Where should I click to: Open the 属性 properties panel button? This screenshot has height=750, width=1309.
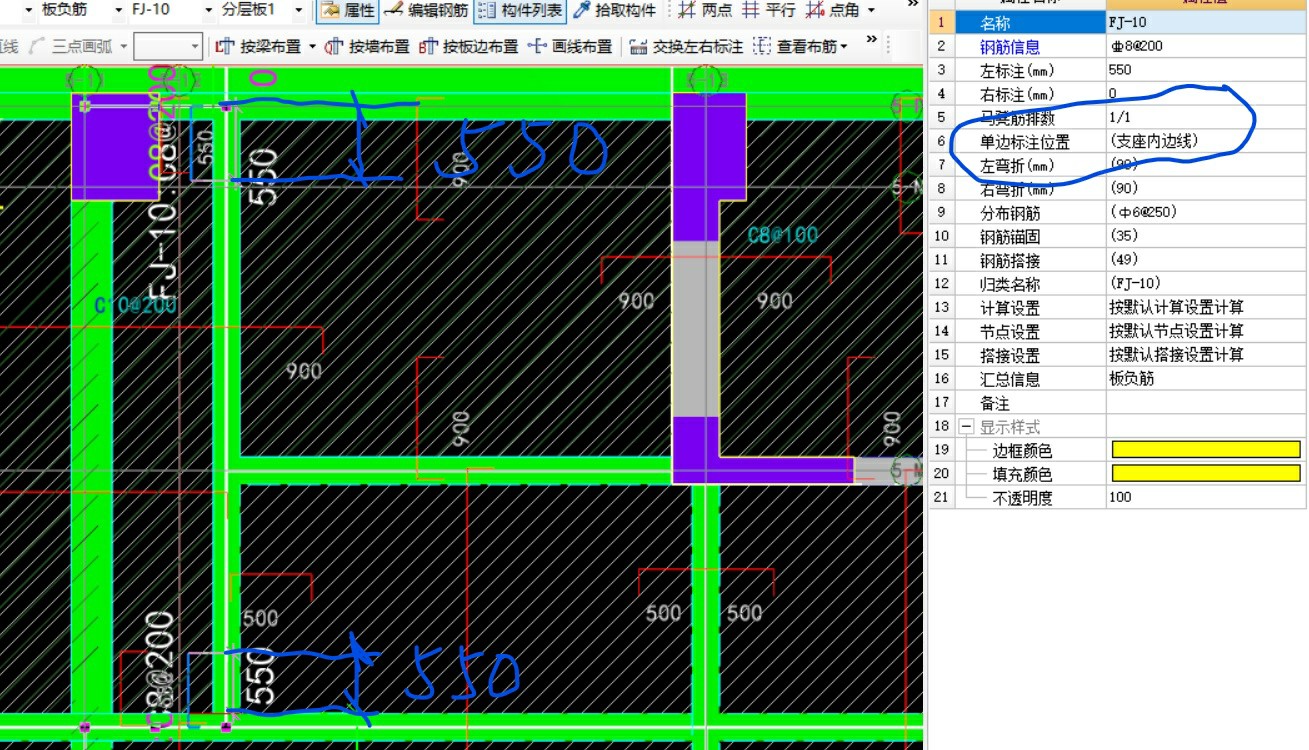348,10
